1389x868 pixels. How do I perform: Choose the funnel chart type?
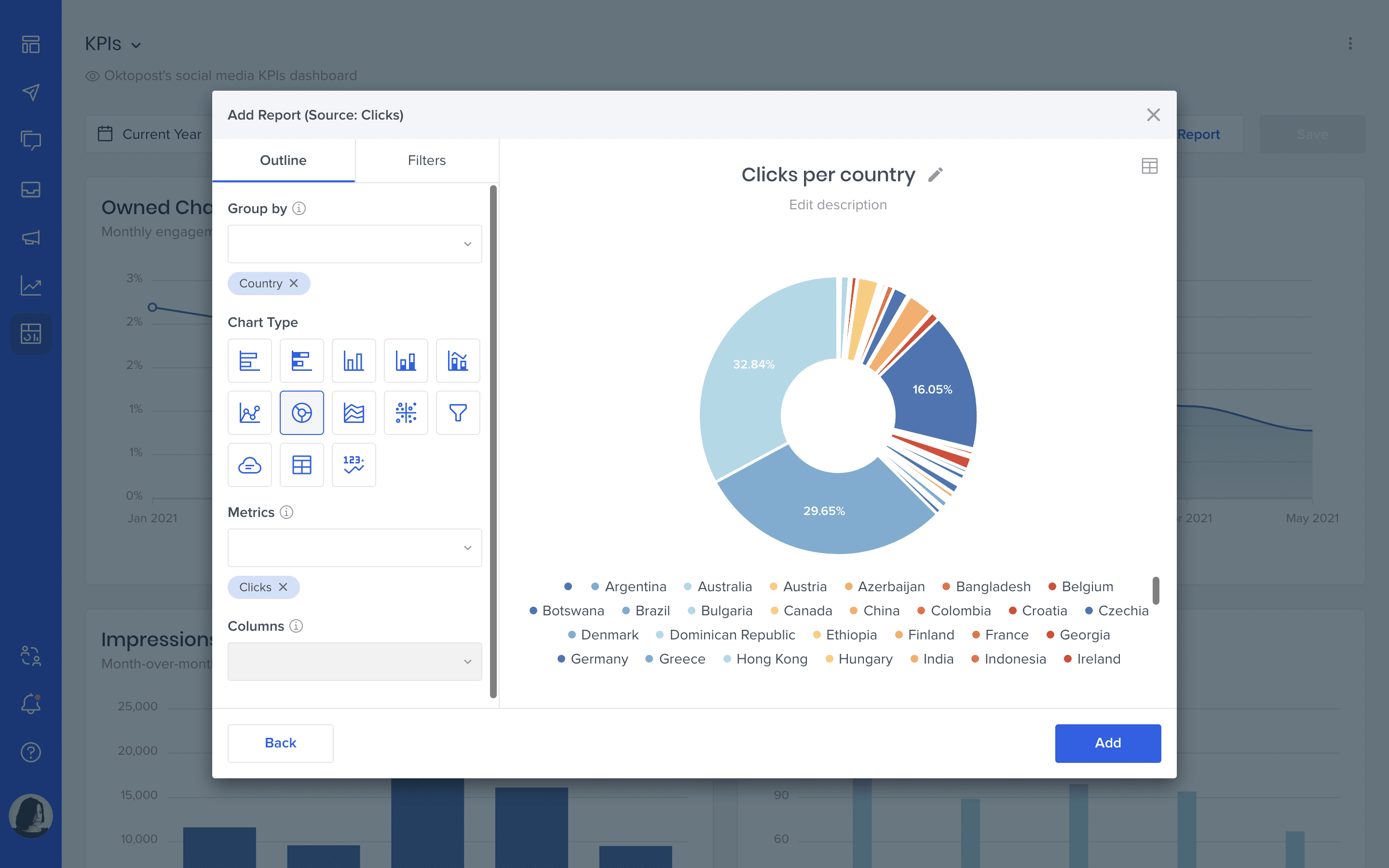(x=457, y=412)
